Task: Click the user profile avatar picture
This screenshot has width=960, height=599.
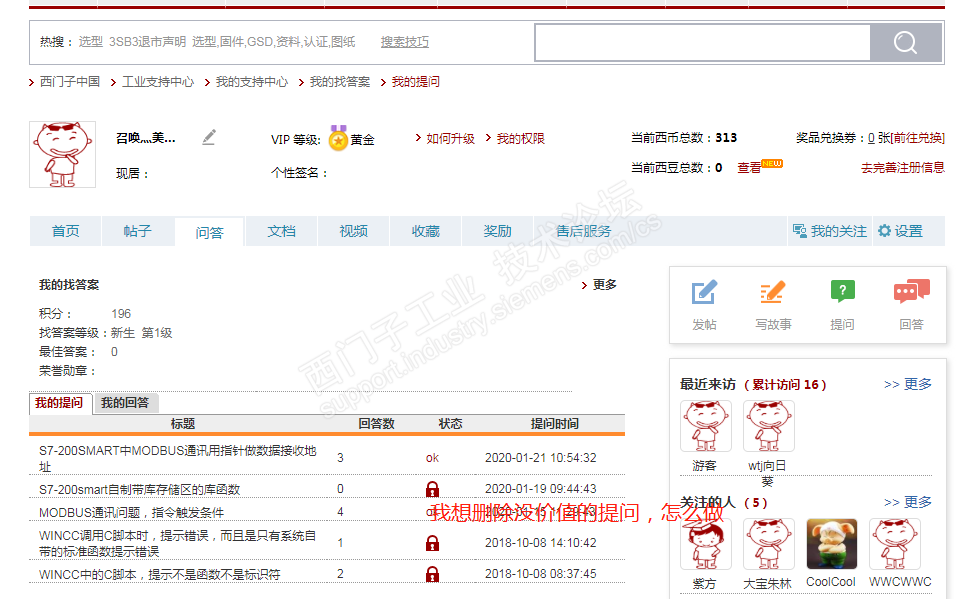Action: [62, 154]
